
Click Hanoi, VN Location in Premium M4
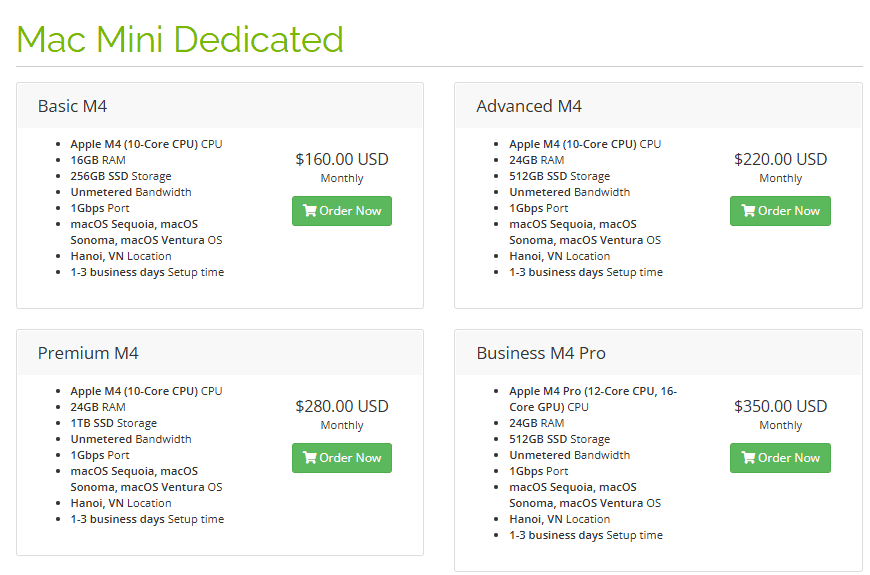[x=120, y=503]
